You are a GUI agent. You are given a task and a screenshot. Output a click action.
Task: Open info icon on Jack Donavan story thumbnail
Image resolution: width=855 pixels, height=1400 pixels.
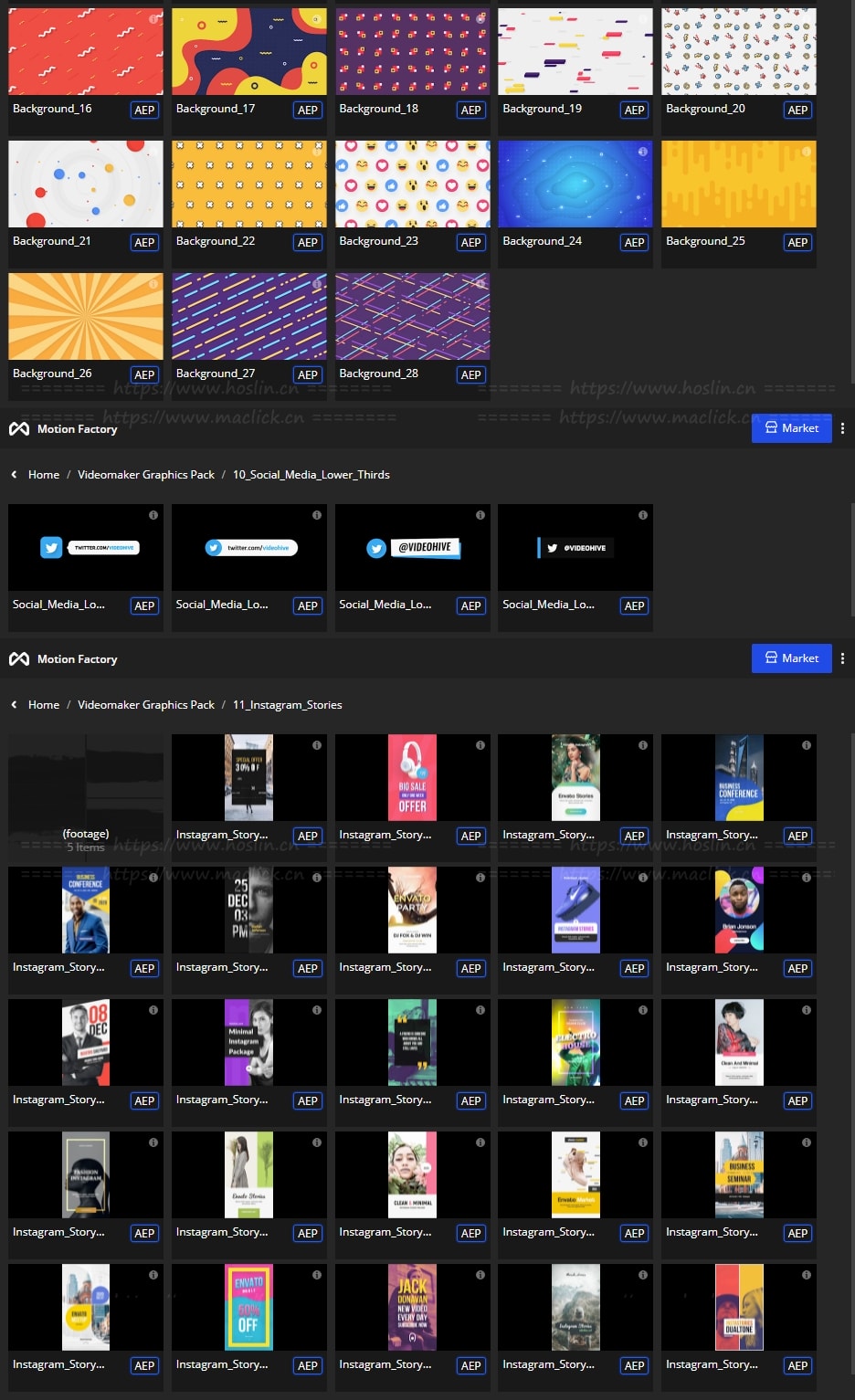pyautogui.click(x=480, y=1275)
